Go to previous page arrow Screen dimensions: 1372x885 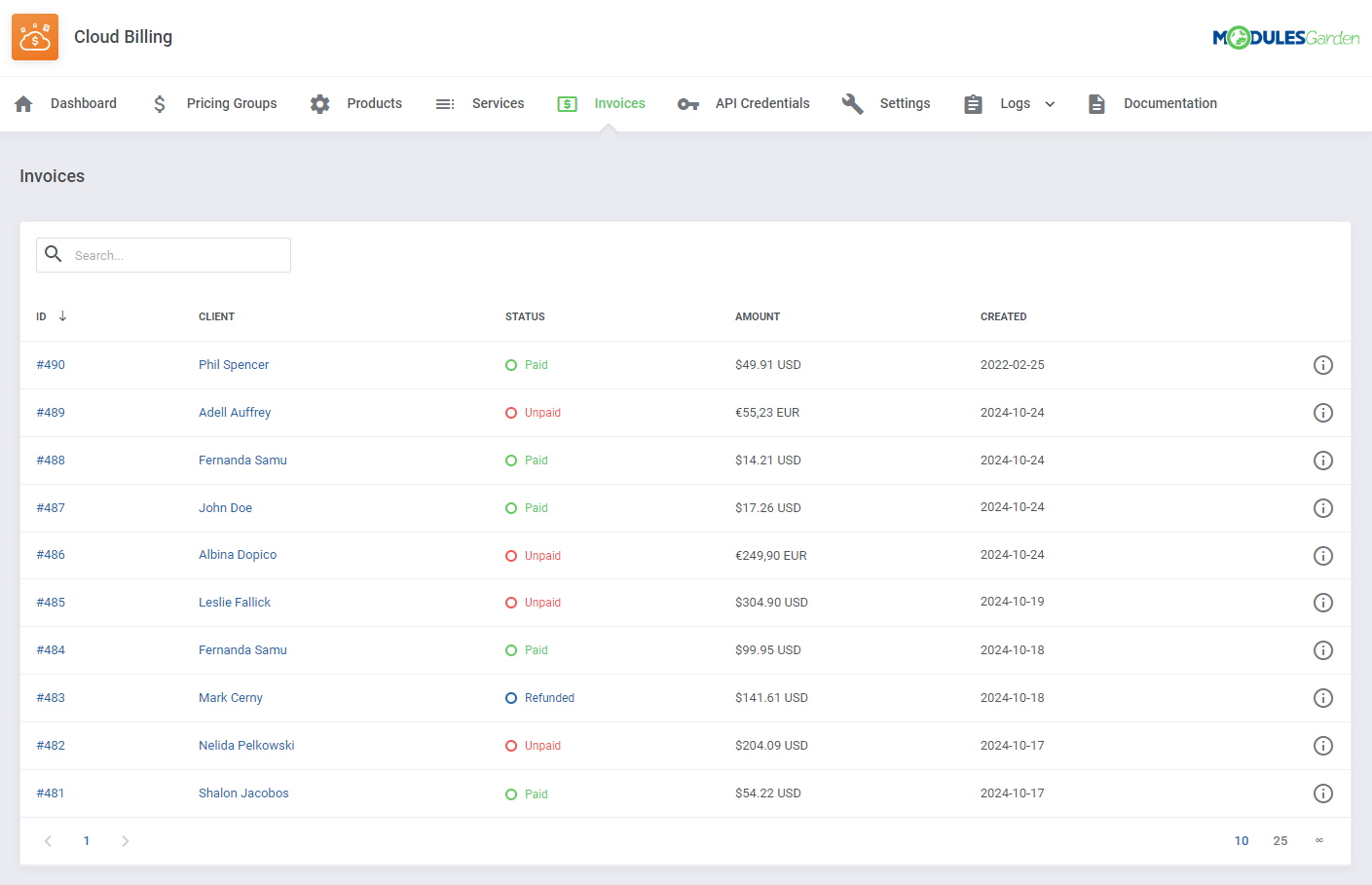coord(48,841)
